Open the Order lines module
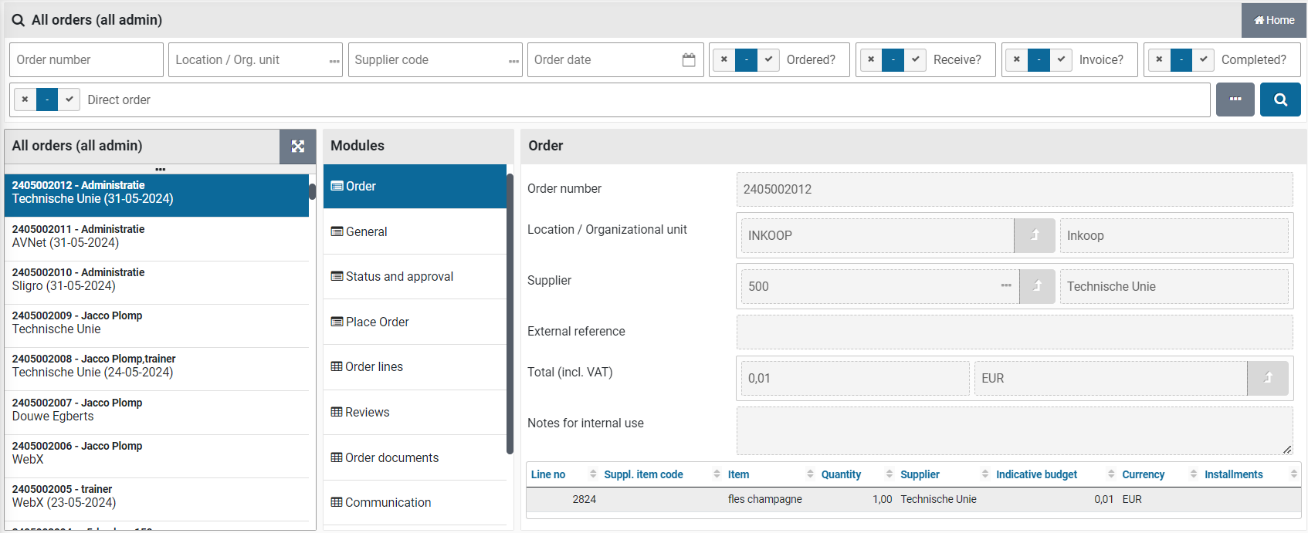 (x=374, y=367)
